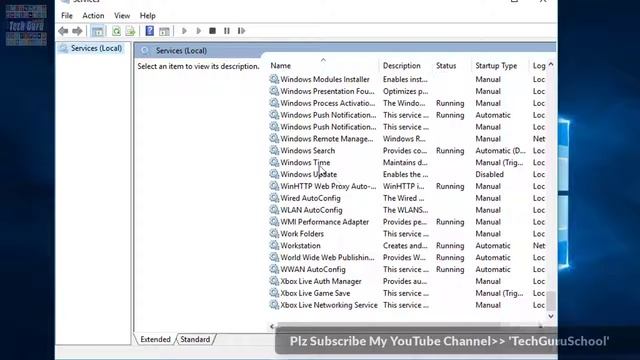The image size is (640, 360).
Task: Toggle Show/Hide Console Tree toolbar icon
Action: (x=98, y=31)
